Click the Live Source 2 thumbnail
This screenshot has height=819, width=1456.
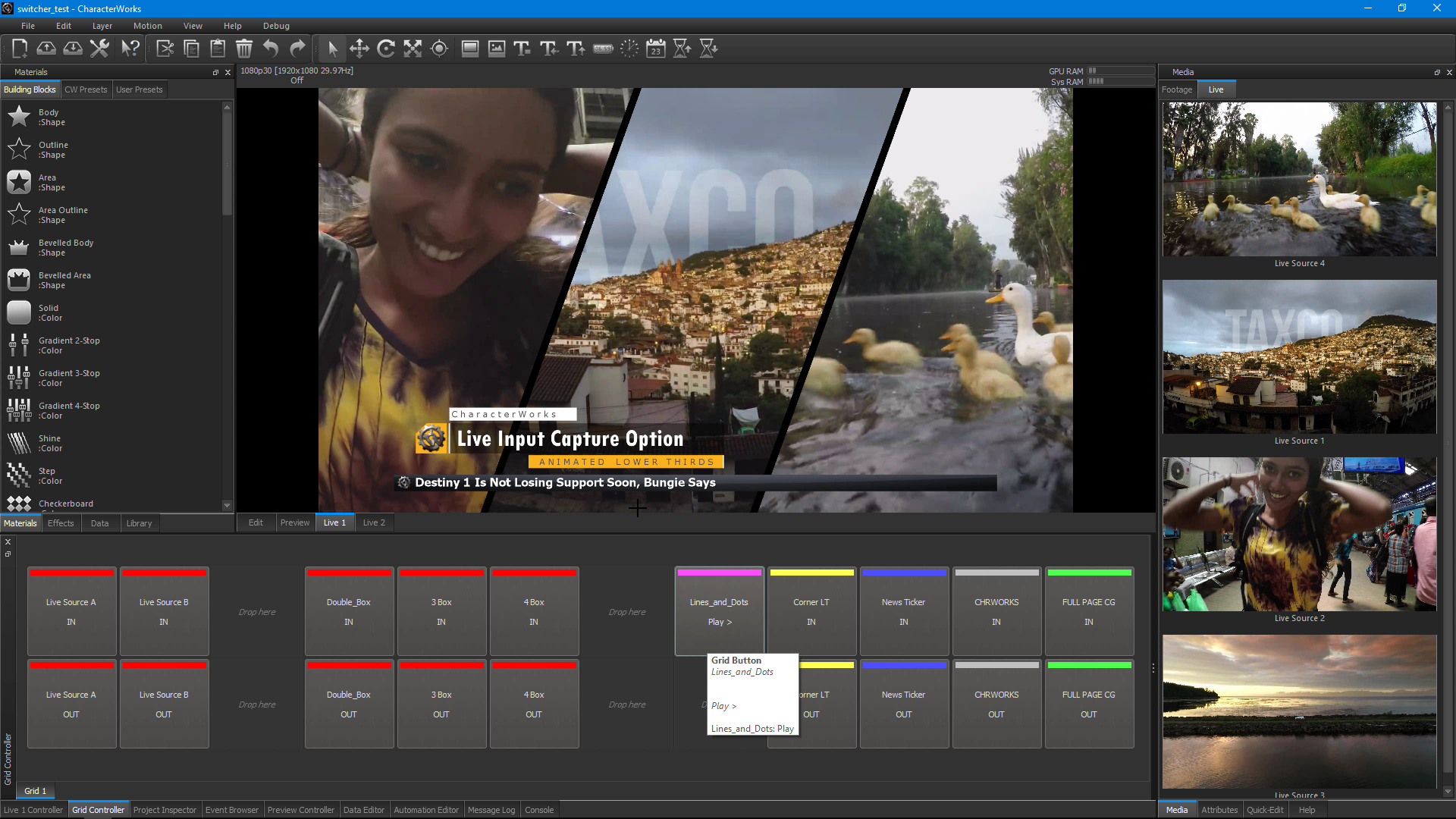1299,534
